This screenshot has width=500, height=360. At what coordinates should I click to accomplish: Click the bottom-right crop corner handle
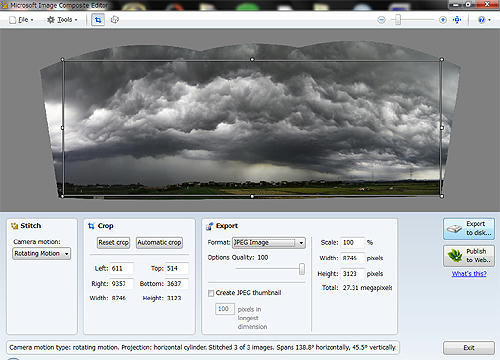(442, 196)
